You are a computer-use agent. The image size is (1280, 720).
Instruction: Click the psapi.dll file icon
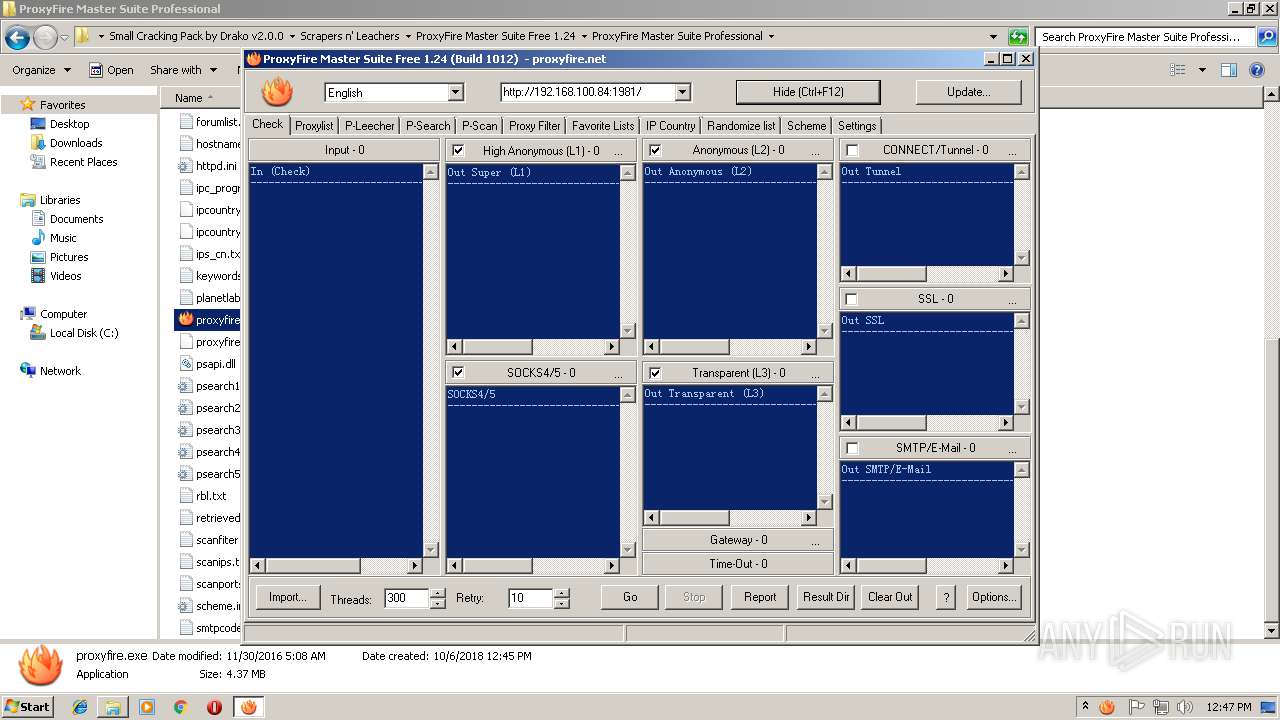click(185, 364)
